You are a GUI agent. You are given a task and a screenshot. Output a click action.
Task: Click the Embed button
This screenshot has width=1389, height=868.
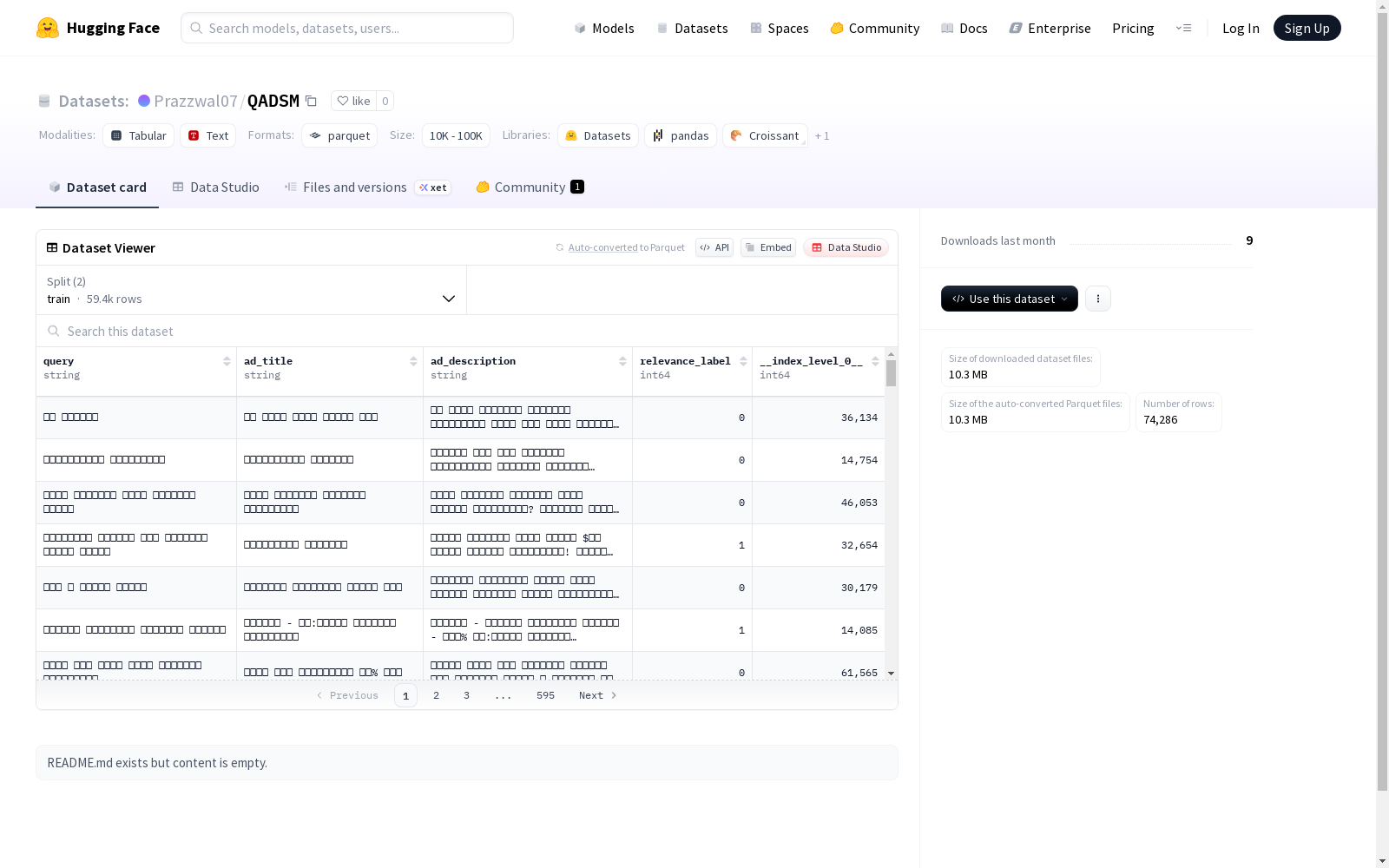[768, 247]
